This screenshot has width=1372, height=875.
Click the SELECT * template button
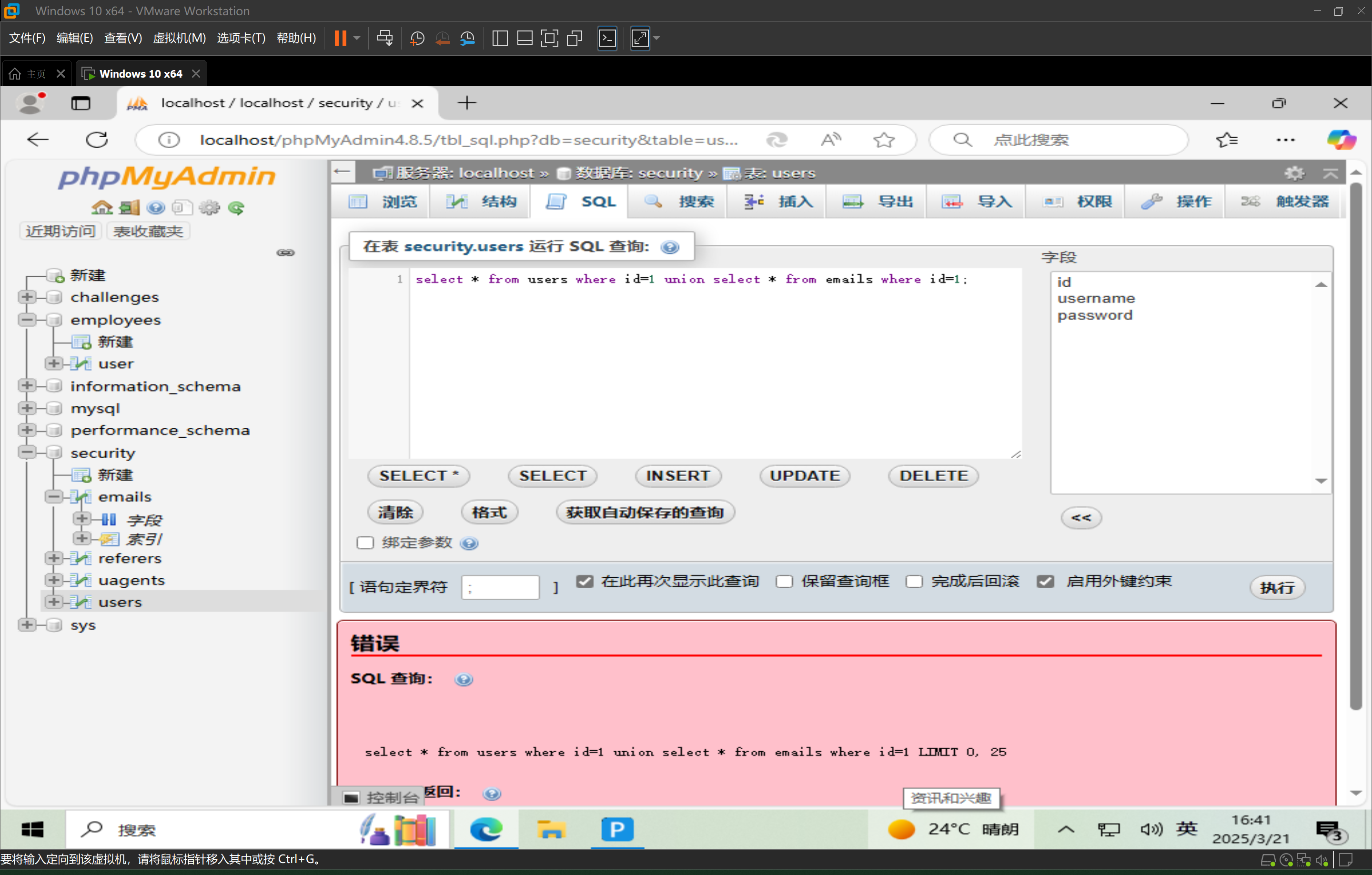419,476
